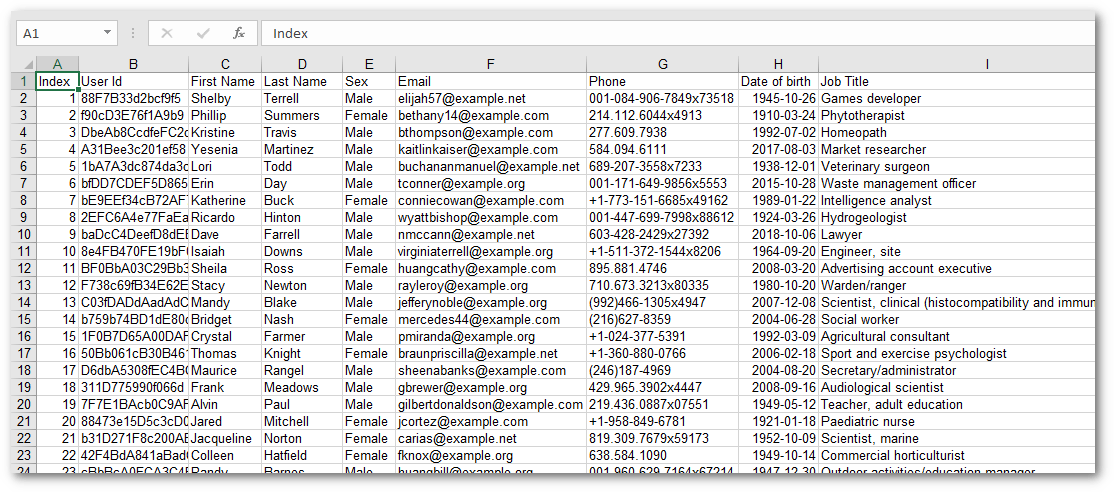Select column B header

(134, 65)
